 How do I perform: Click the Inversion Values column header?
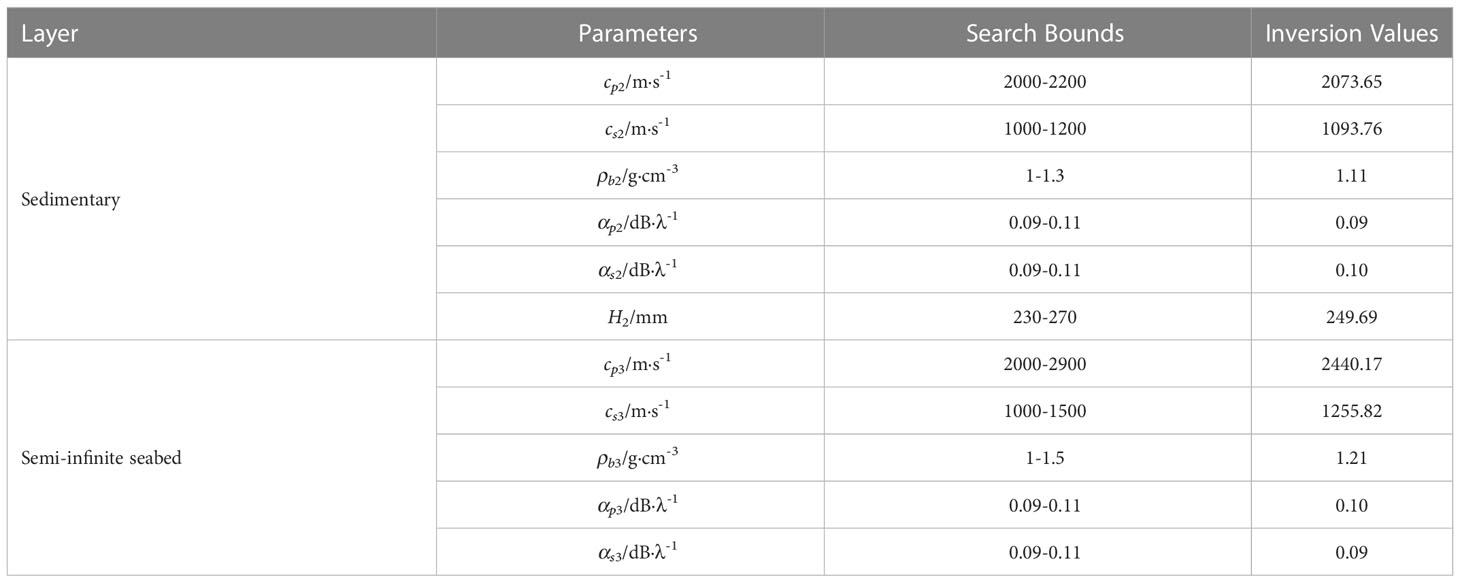click(x=1352, y=33)
